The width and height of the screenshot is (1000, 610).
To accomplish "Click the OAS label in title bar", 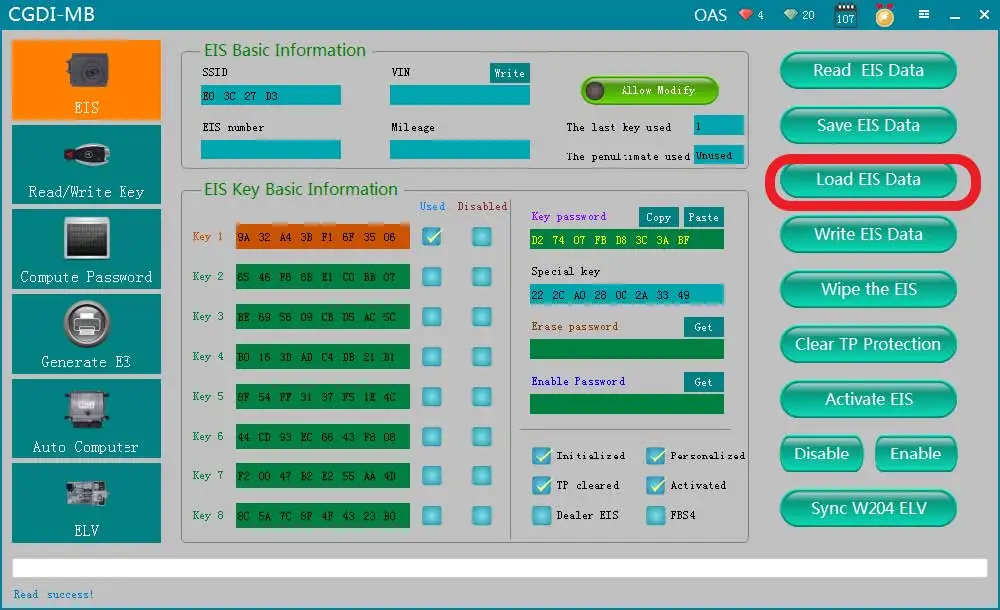I will pos(710,15).
